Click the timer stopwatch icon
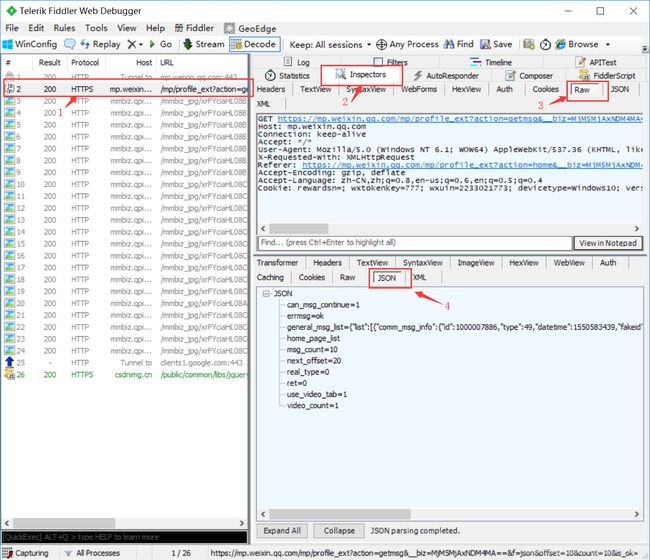Viewport: 650px width, 560px height. (545, 44)
